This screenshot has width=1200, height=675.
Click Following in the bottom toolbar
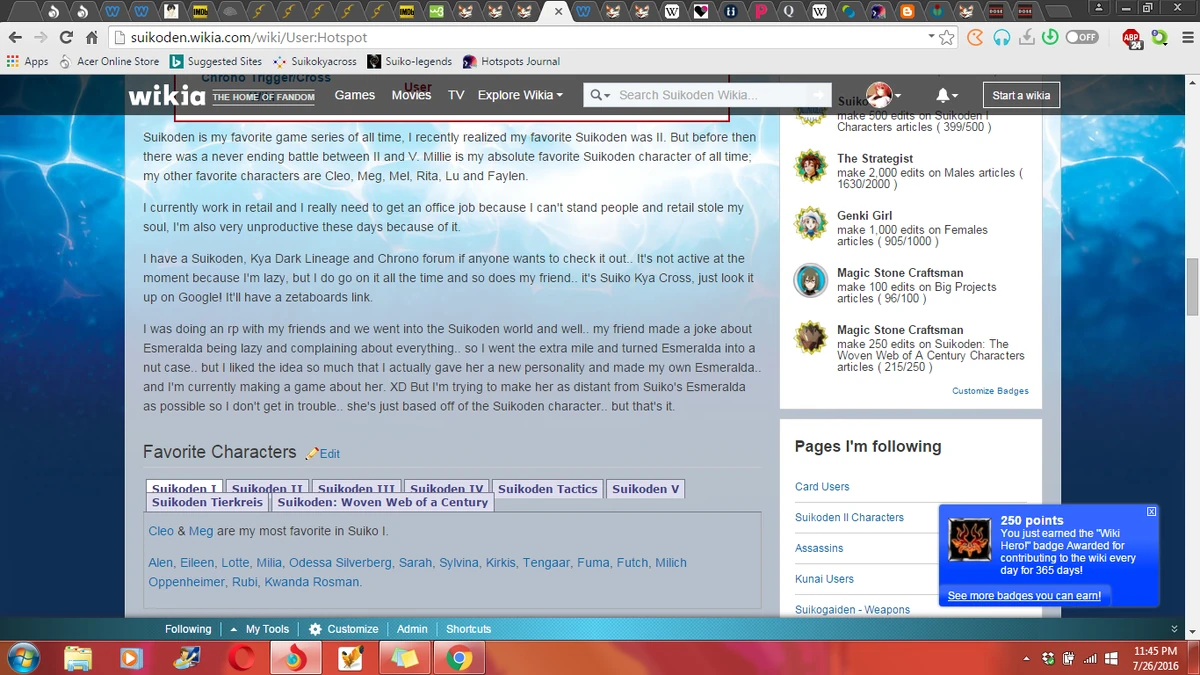tap(188, 629)
